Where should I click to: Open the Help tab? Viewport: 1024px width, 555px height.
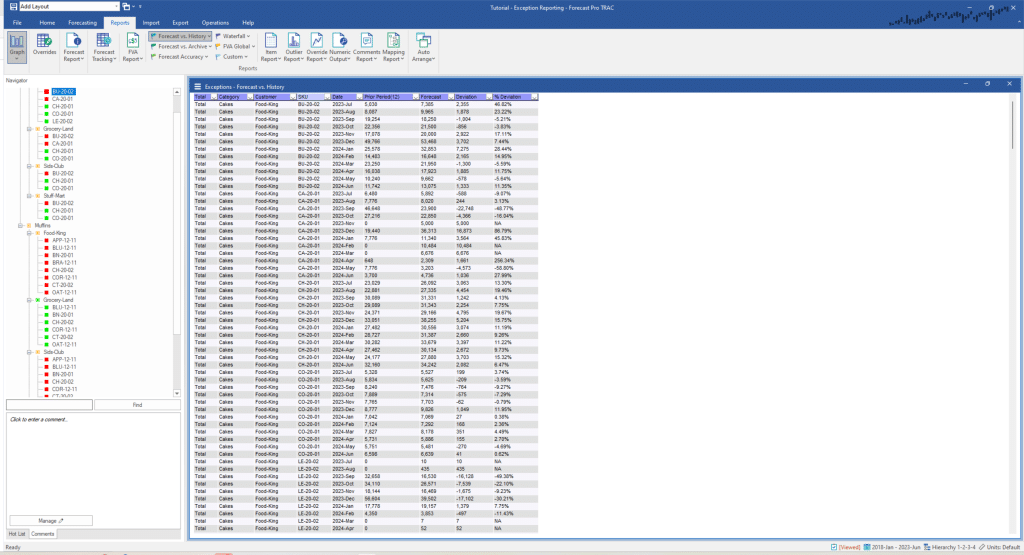[248, 23]
